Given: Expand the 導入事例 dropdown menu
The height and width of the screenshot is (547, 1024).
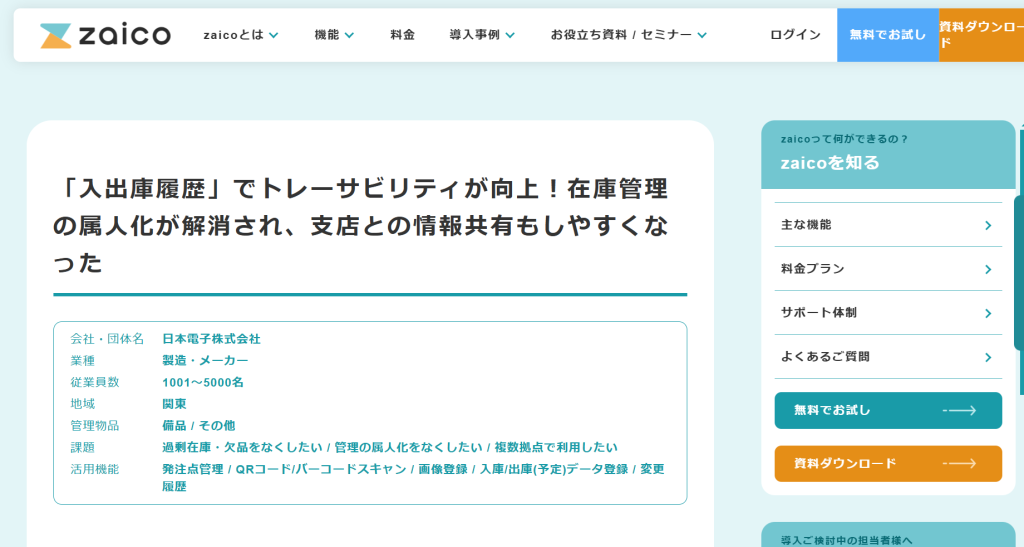Looking at the screenshot, I should [x=482, y=35].
